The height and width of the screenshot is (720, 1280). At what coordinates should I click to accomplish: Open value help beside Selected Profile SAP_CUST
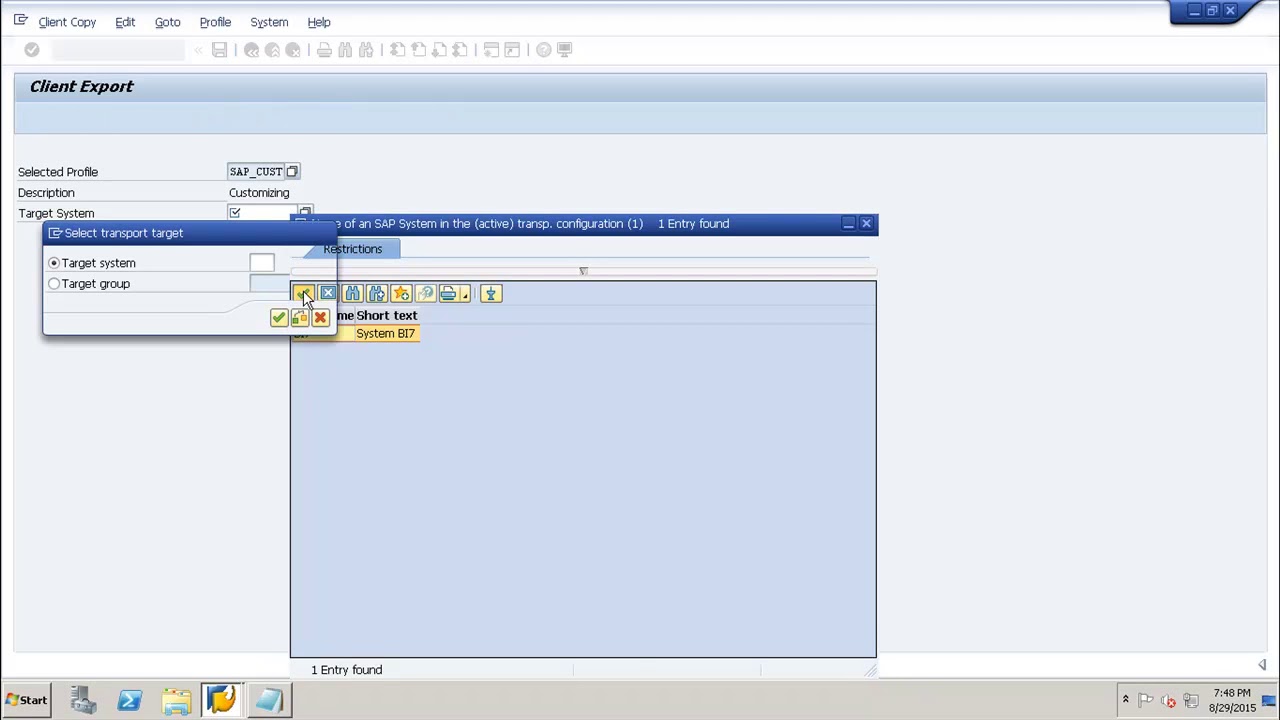(292, 172)
